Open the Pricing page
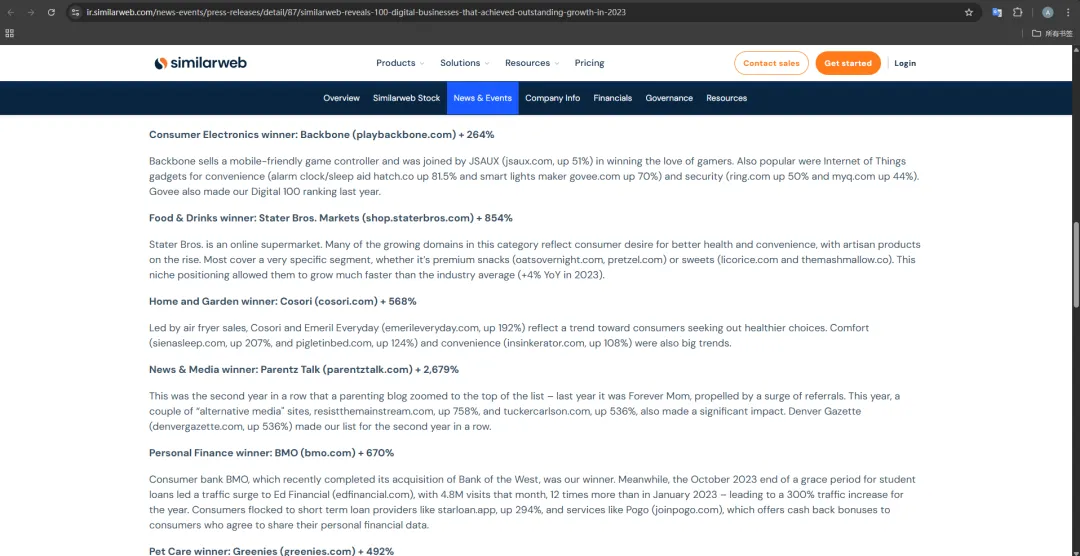The image size is (1080, 556). (589, 63)
